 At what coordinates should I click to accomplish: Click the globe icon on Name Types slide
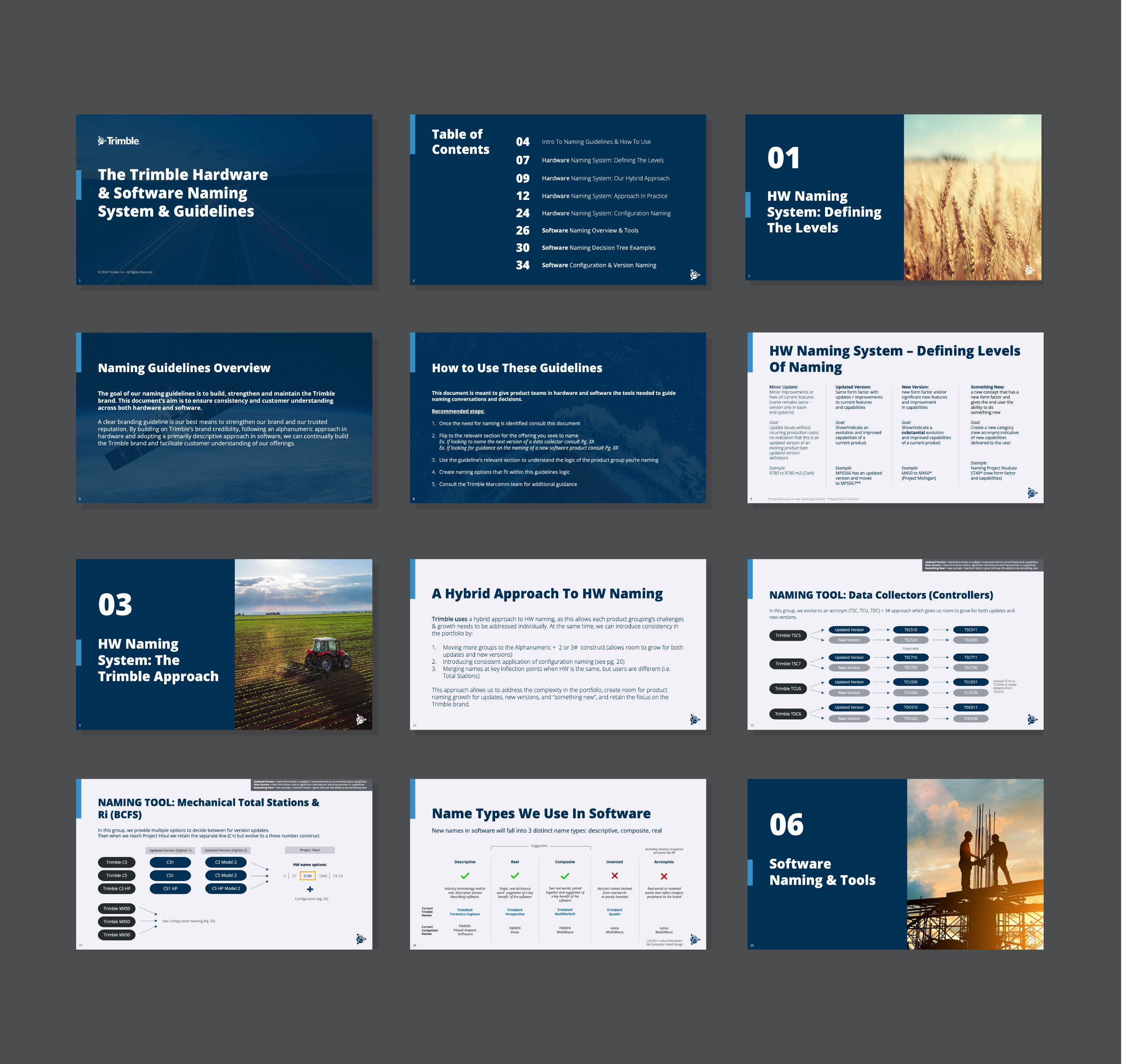(695, 939)
